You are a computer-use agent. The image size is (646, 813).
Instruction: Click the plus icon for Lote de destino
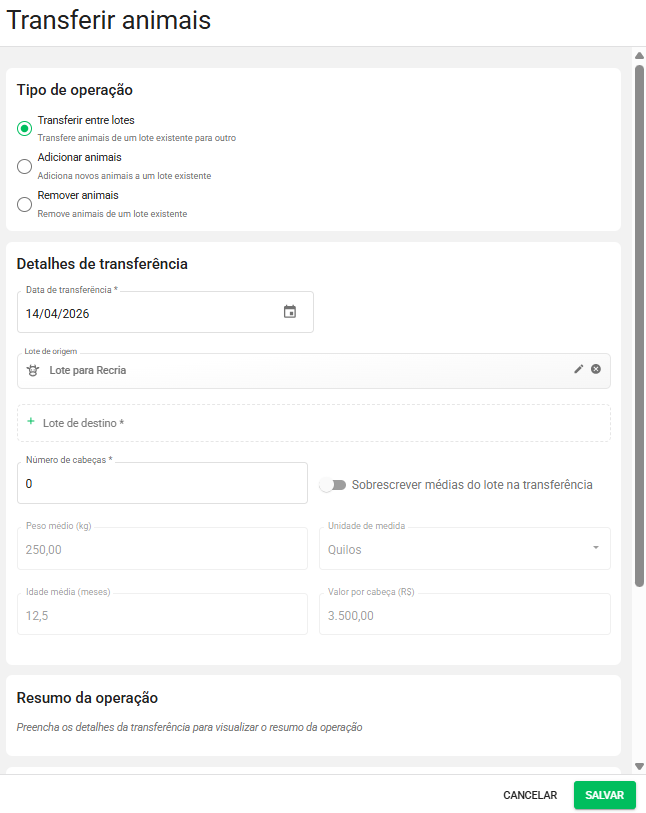(x=31, y=422)
